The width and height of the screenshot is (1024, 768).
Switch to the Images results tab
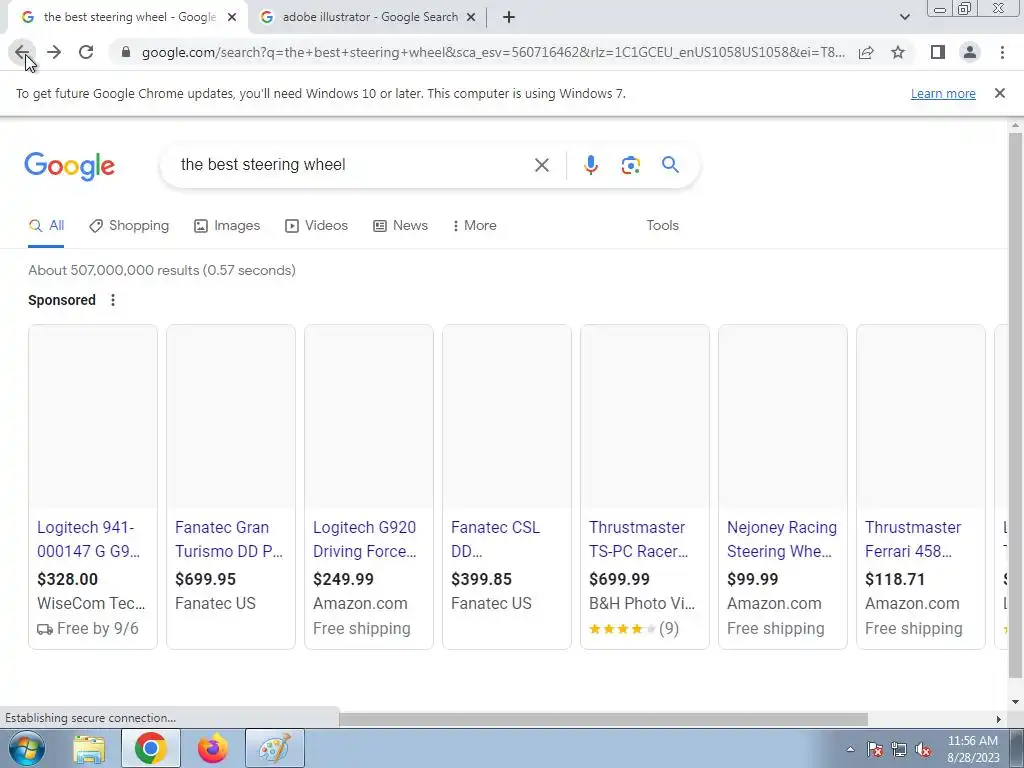tap(227, 225)
